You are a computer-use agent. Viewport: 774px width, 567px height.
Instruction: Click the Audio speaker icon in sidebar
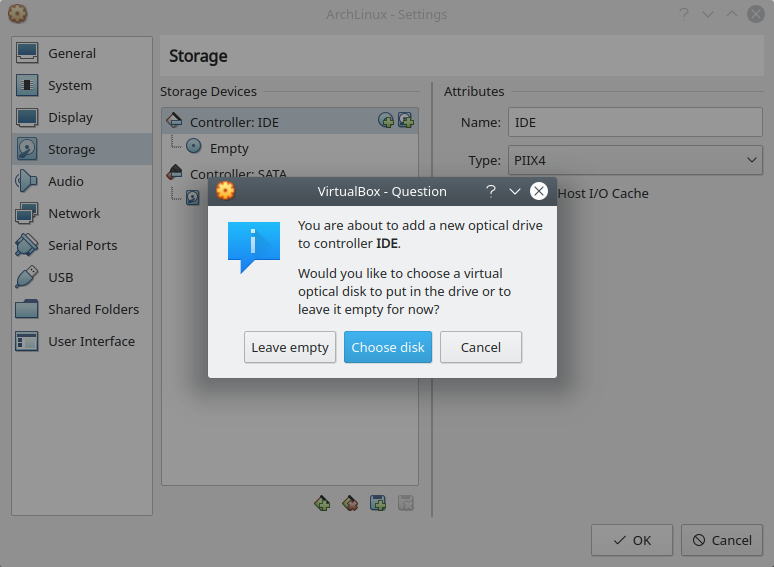(x=26, y=181)
